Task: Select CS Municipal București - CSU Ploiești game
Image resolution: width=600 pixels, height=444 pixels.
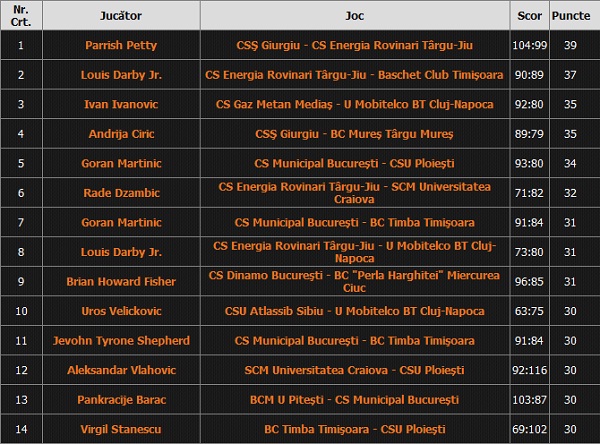Action: coord(354,162)
